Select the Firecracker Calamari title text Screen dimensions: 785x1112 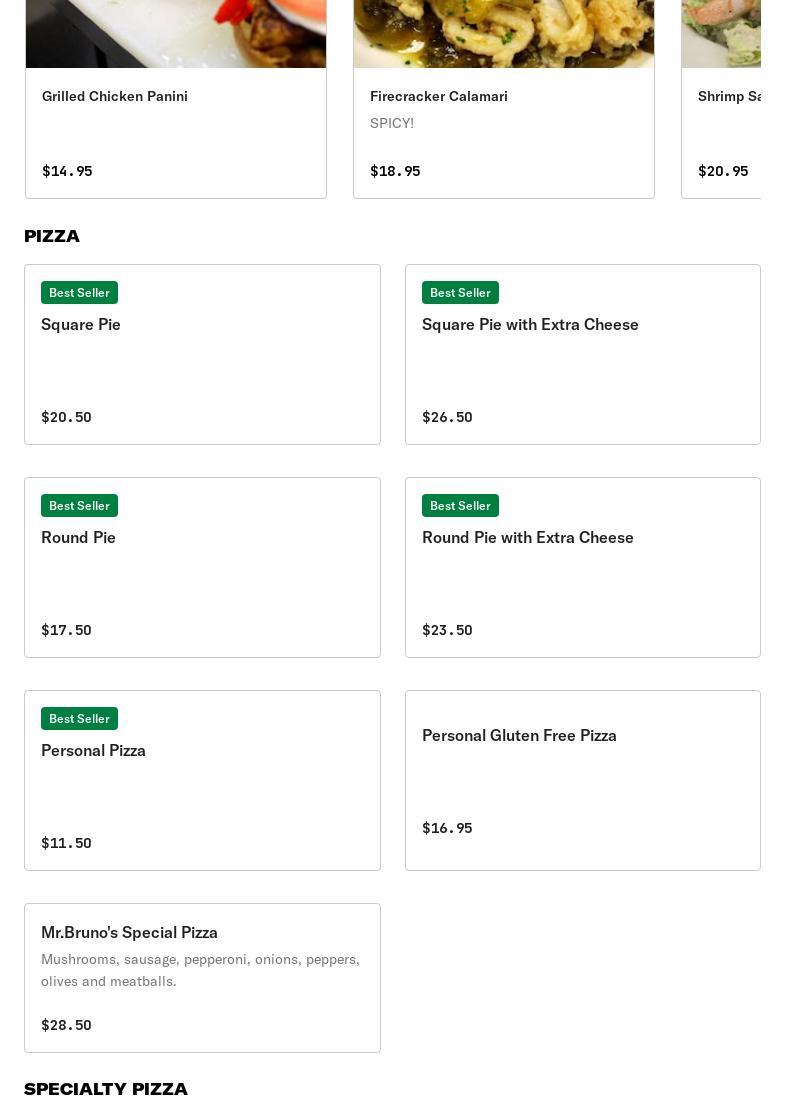[x=439, y=96]
